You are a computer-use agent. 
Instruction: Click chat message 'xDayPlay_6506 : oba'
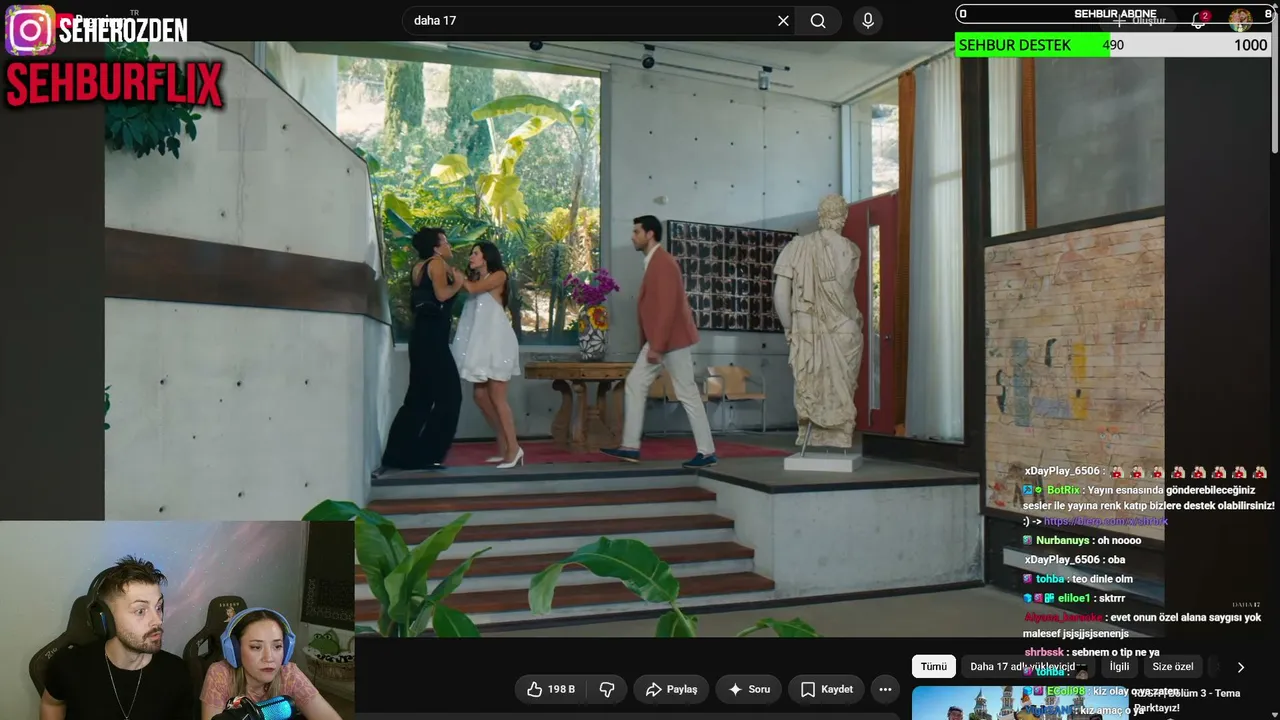pyautogui.click(x=1075, y=560)
